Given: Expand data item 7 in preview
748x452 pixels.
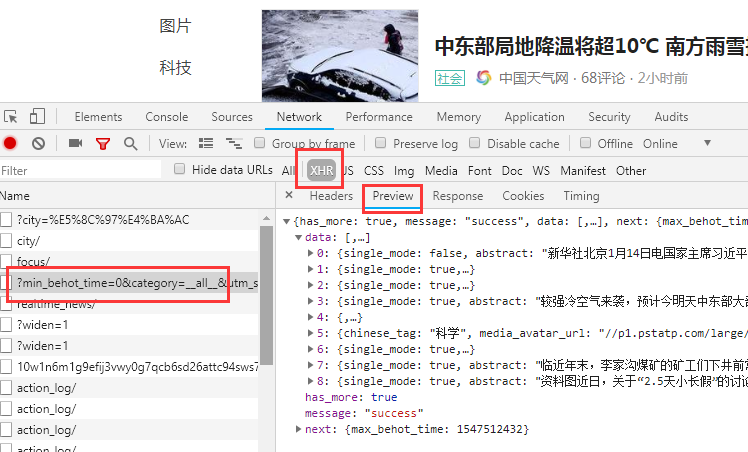Looking at the screenshot, I should pos(310,365).
